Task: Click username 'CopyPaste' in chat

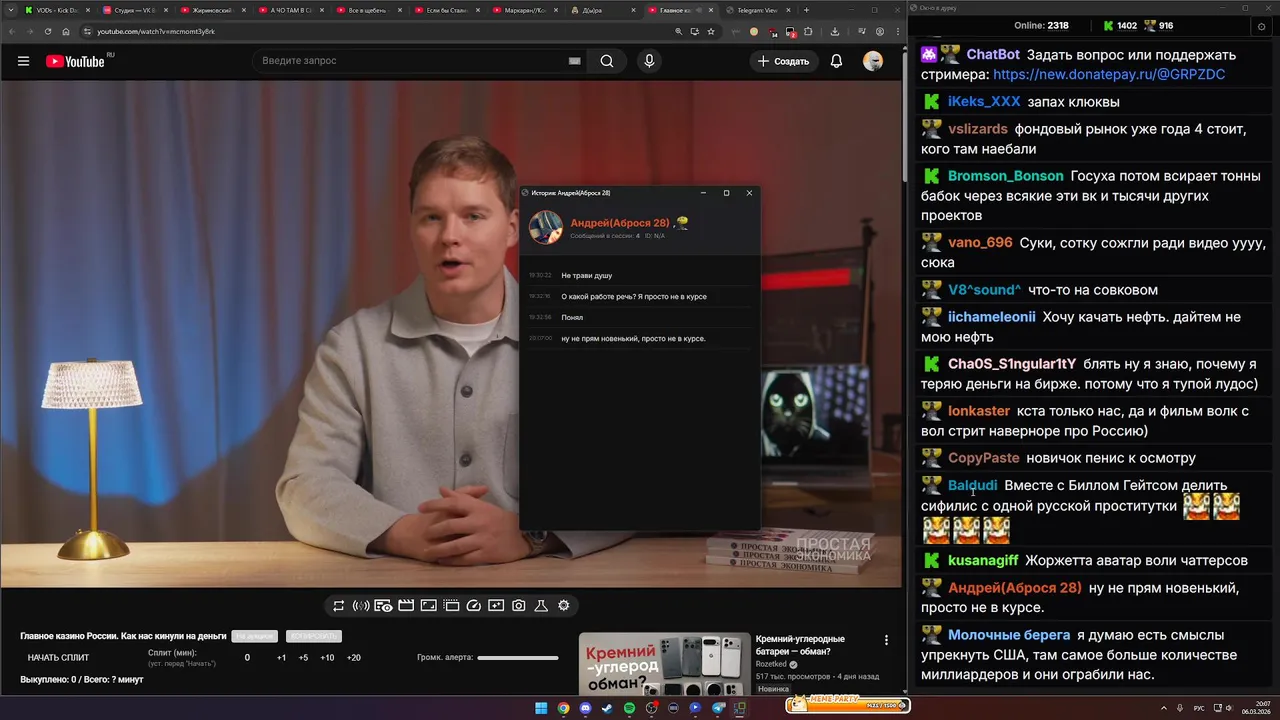Action: [x=984, y=458]
